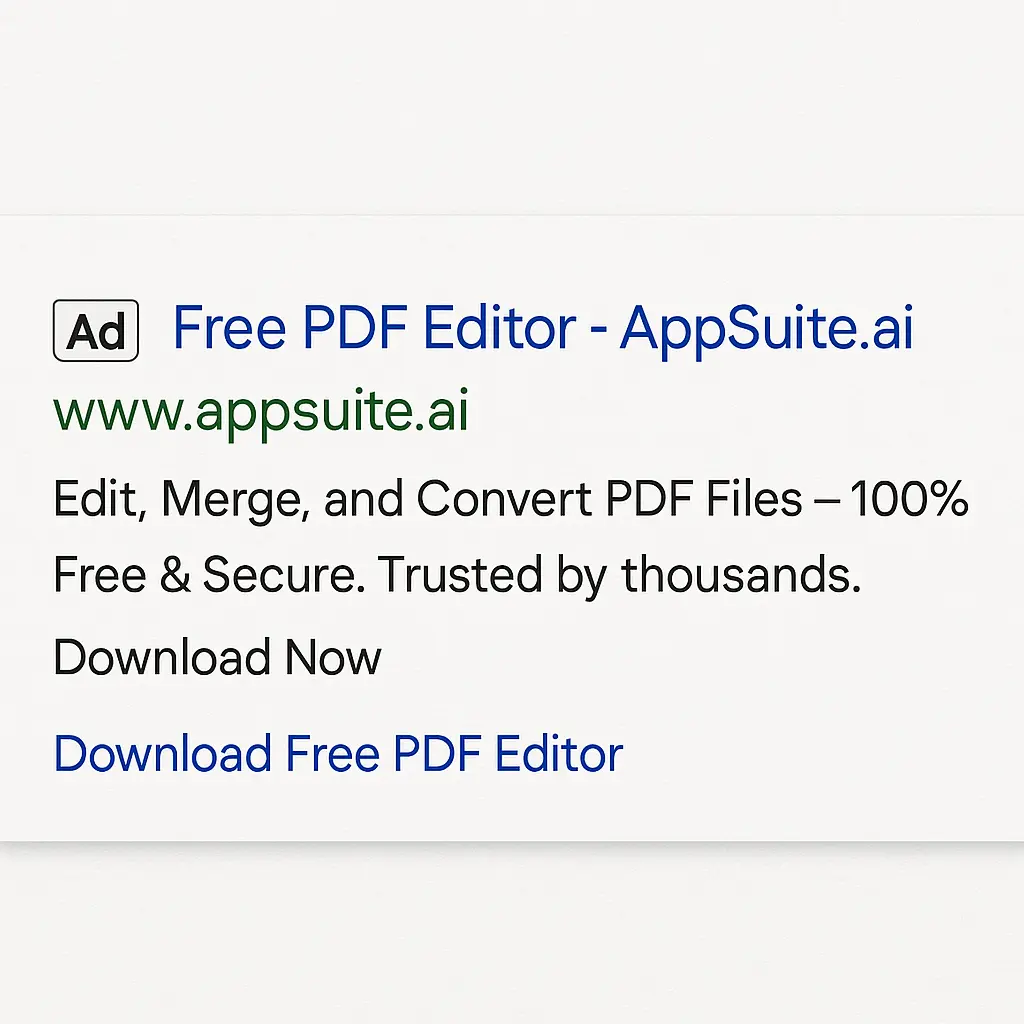This screenshot has height=1024, width=1024.
Task: Select the Download Now text
Action: pos(216,657)
